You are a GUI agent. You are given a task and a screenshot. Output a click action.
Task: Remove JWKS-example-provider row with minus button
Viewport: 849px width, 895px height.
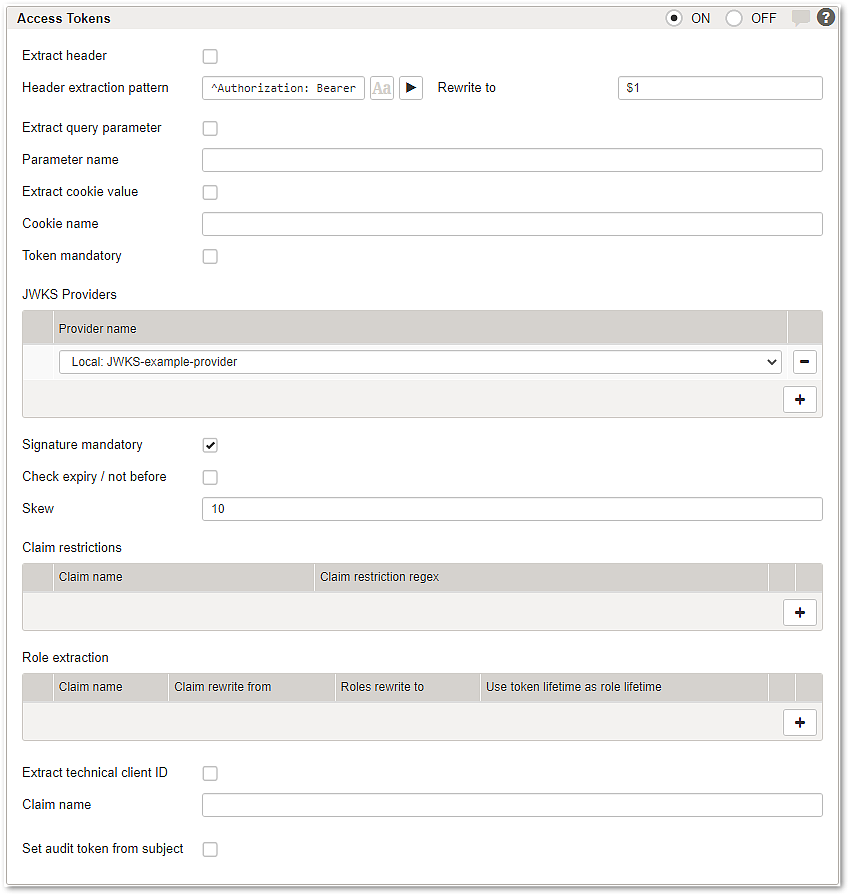coord(804,362)
